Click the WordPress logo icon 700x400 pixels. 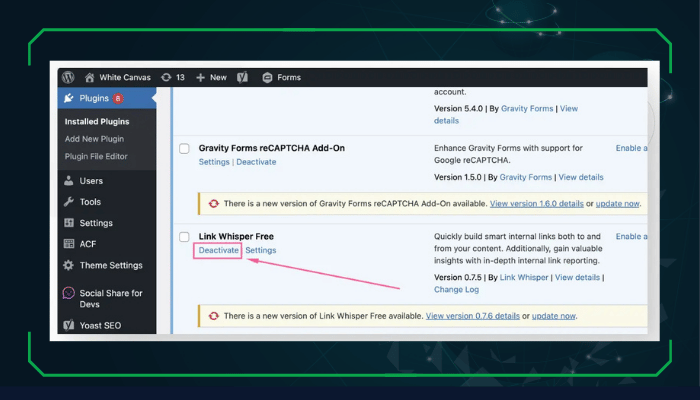point(68,77)
